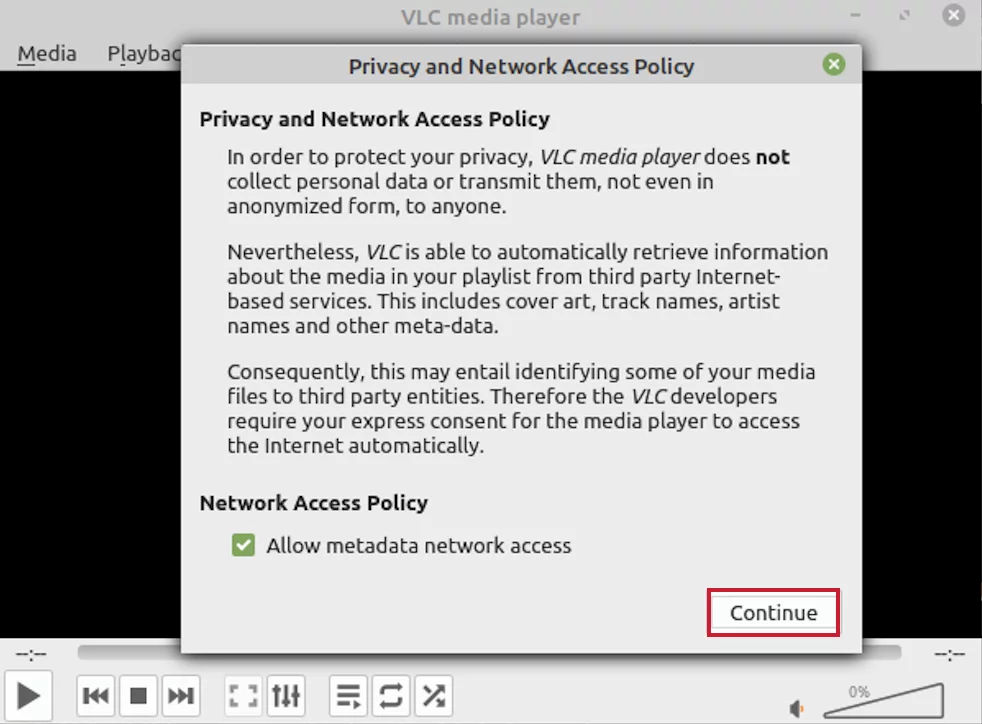
Task: Click the playback seek bar
Action: pyautogui.click(x=489, y=653)
